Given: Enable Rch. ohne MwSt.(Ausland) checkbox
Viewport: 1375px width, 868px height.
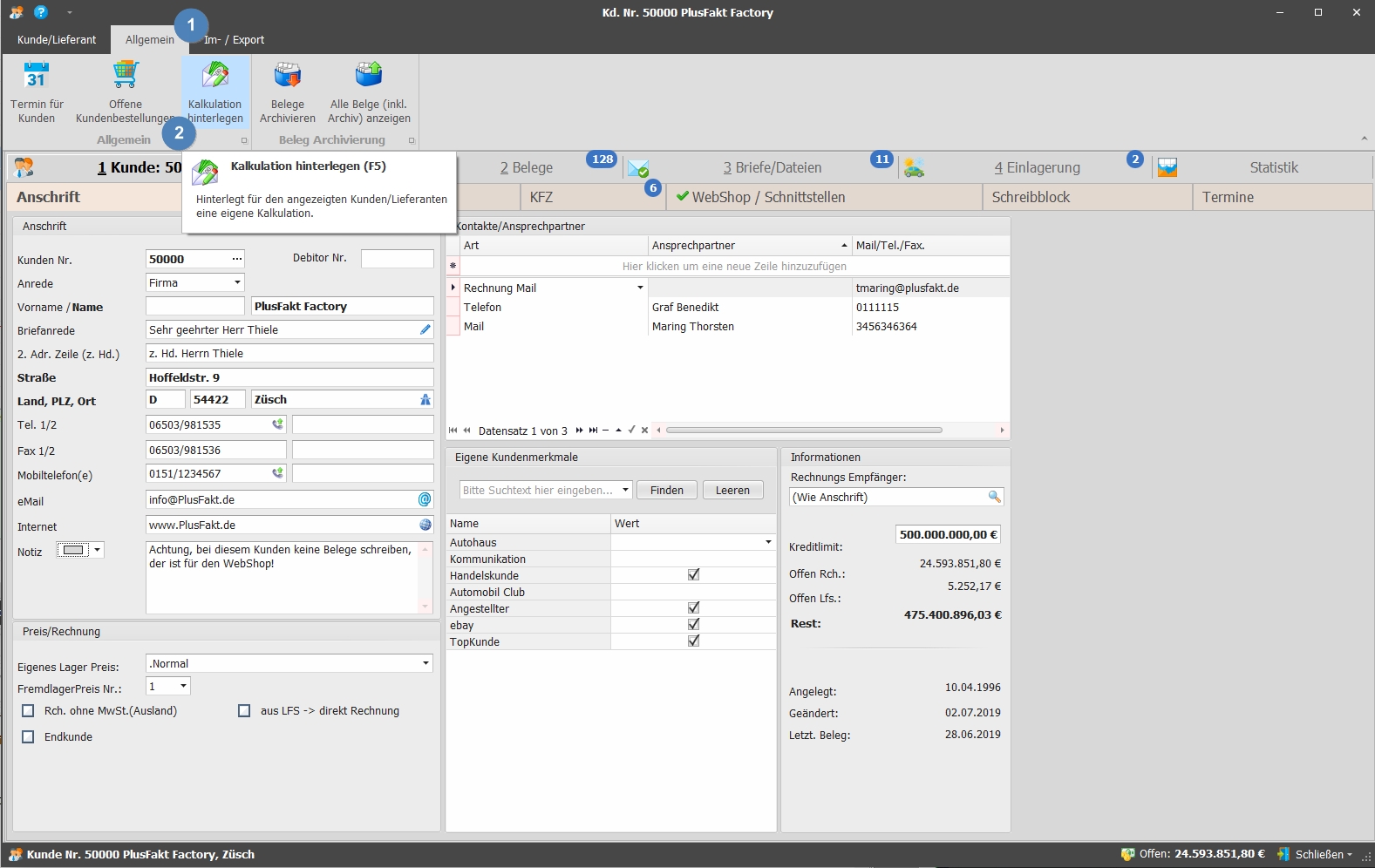Looking at the screenshot, I should coord(28,710).
